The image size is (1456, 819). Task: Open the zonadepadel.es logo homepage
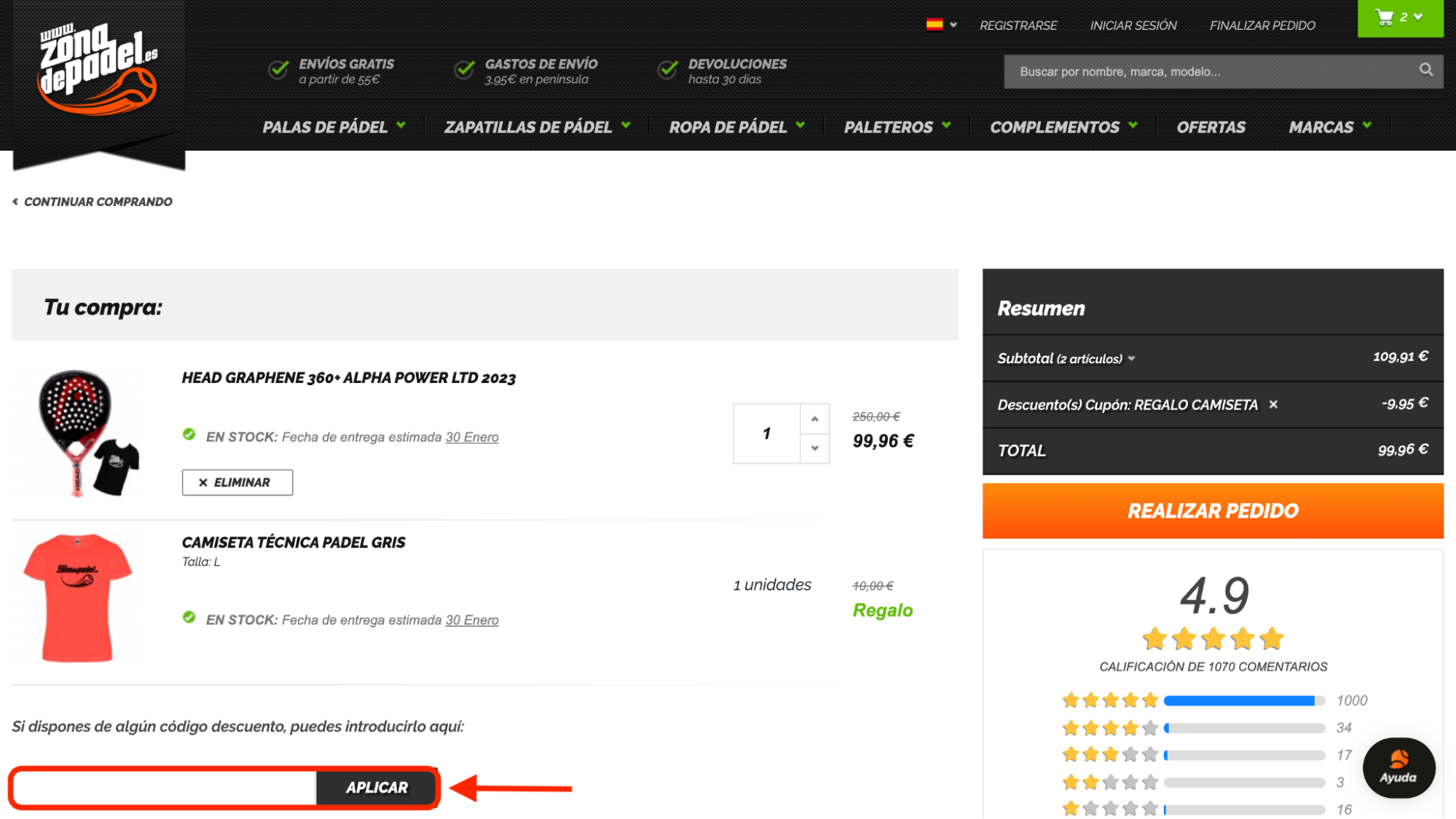click(98, 69)
